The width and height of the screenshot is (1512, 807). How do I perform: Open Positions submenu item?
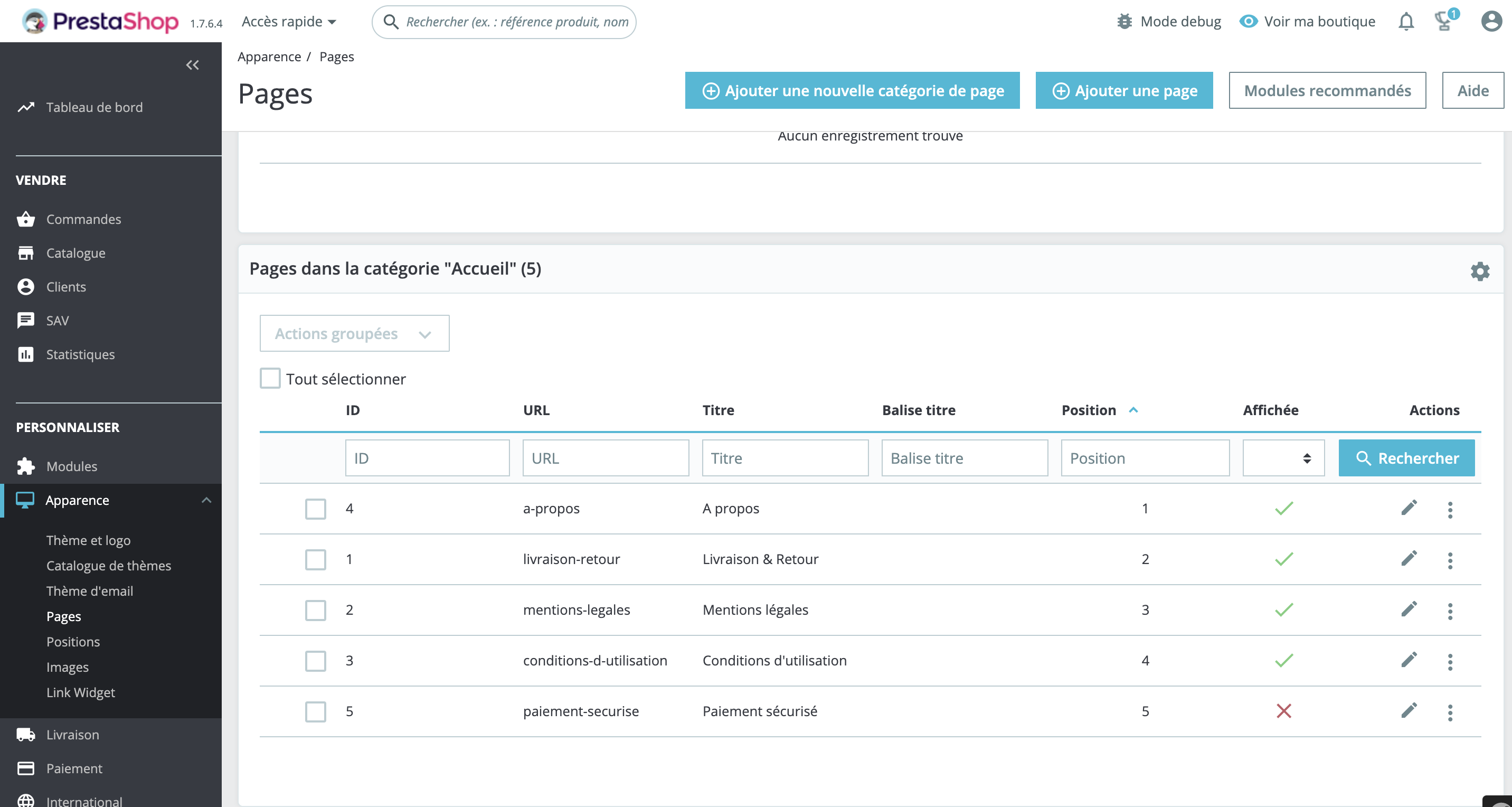[x=73, y=641]
